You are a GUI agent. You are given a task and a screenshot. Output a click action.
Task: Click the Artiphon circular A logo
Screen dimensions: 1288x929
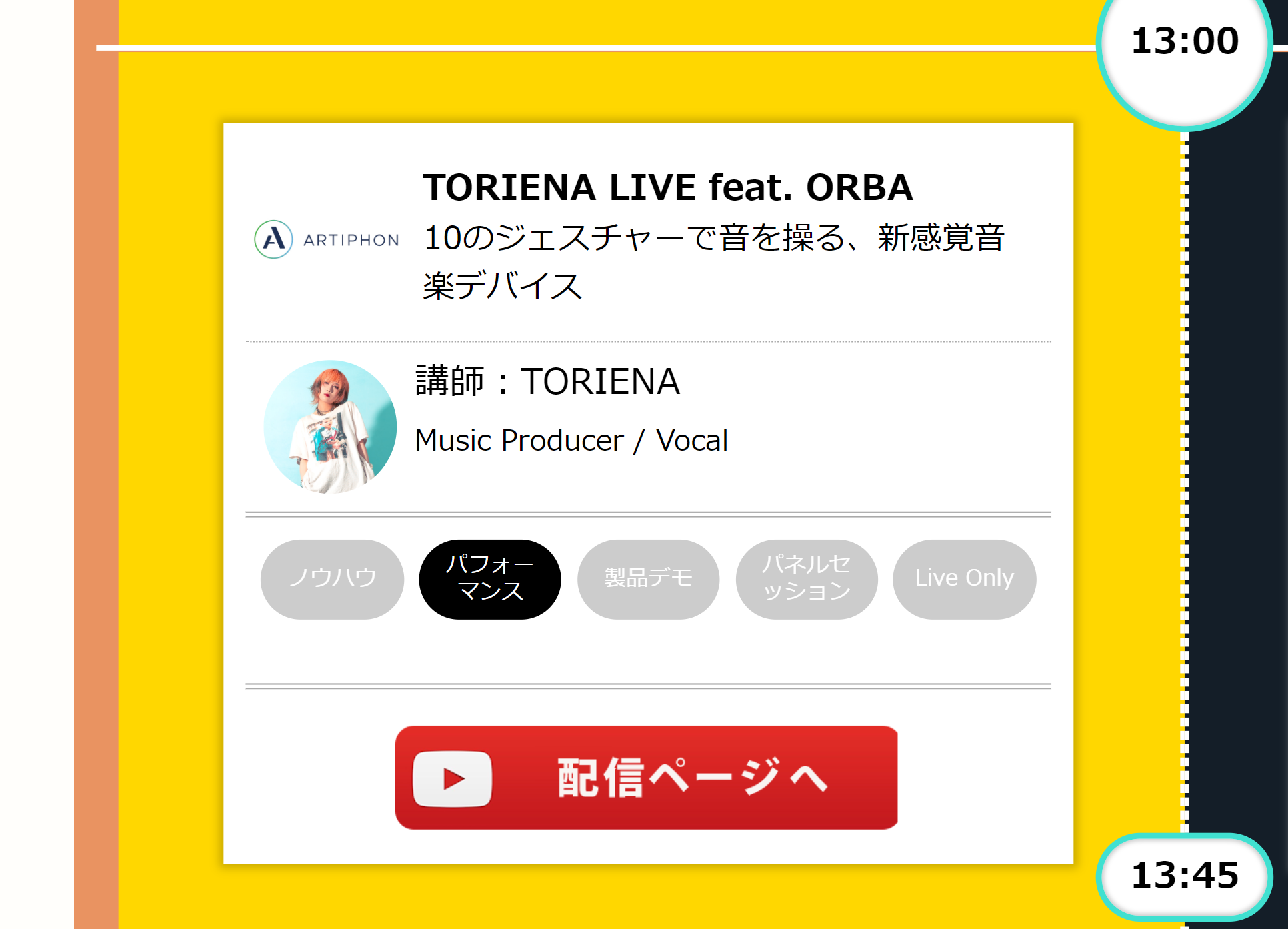click(273, 239)
